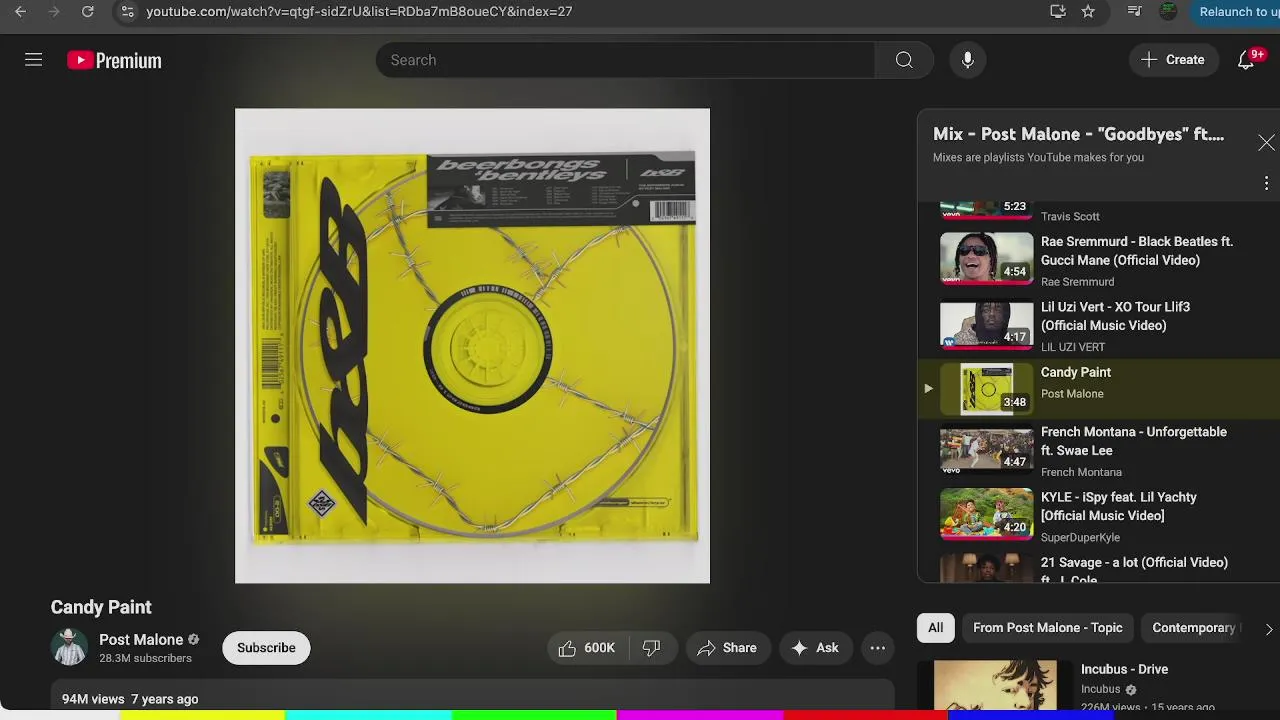Select 21 Savage a lot playlist item
This screenshot has width=1280, height=720.
coord(1098,567)
